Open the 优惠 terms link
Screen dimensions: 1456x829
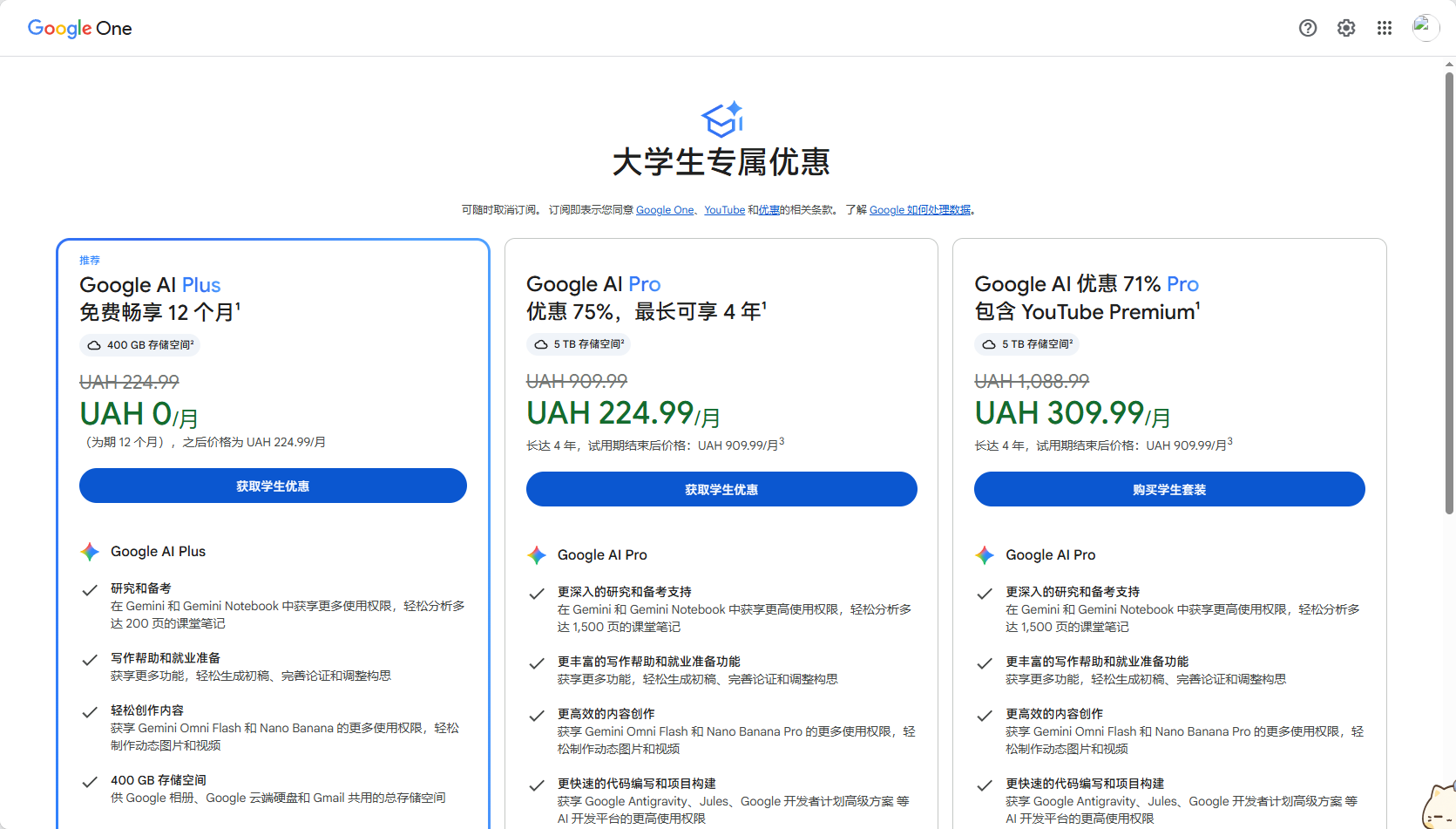769,210
